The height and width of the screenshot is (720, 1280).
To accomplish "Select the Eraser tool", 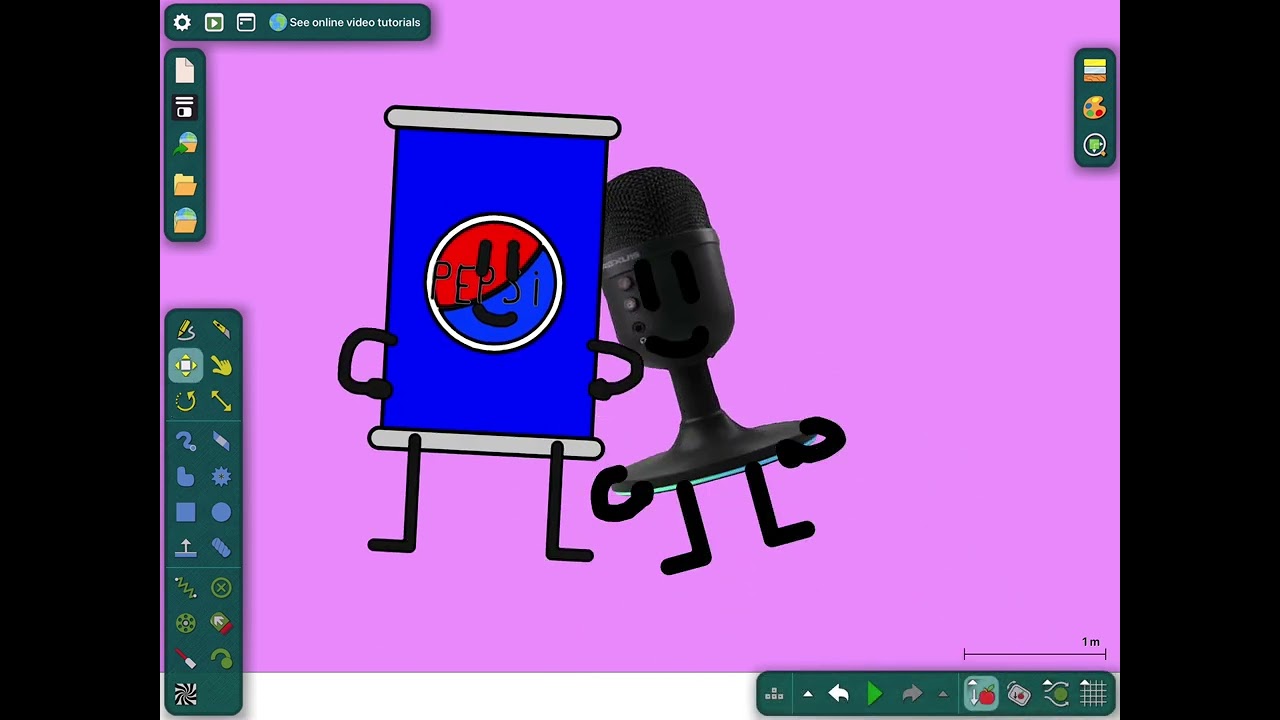I will coord(221,440).
